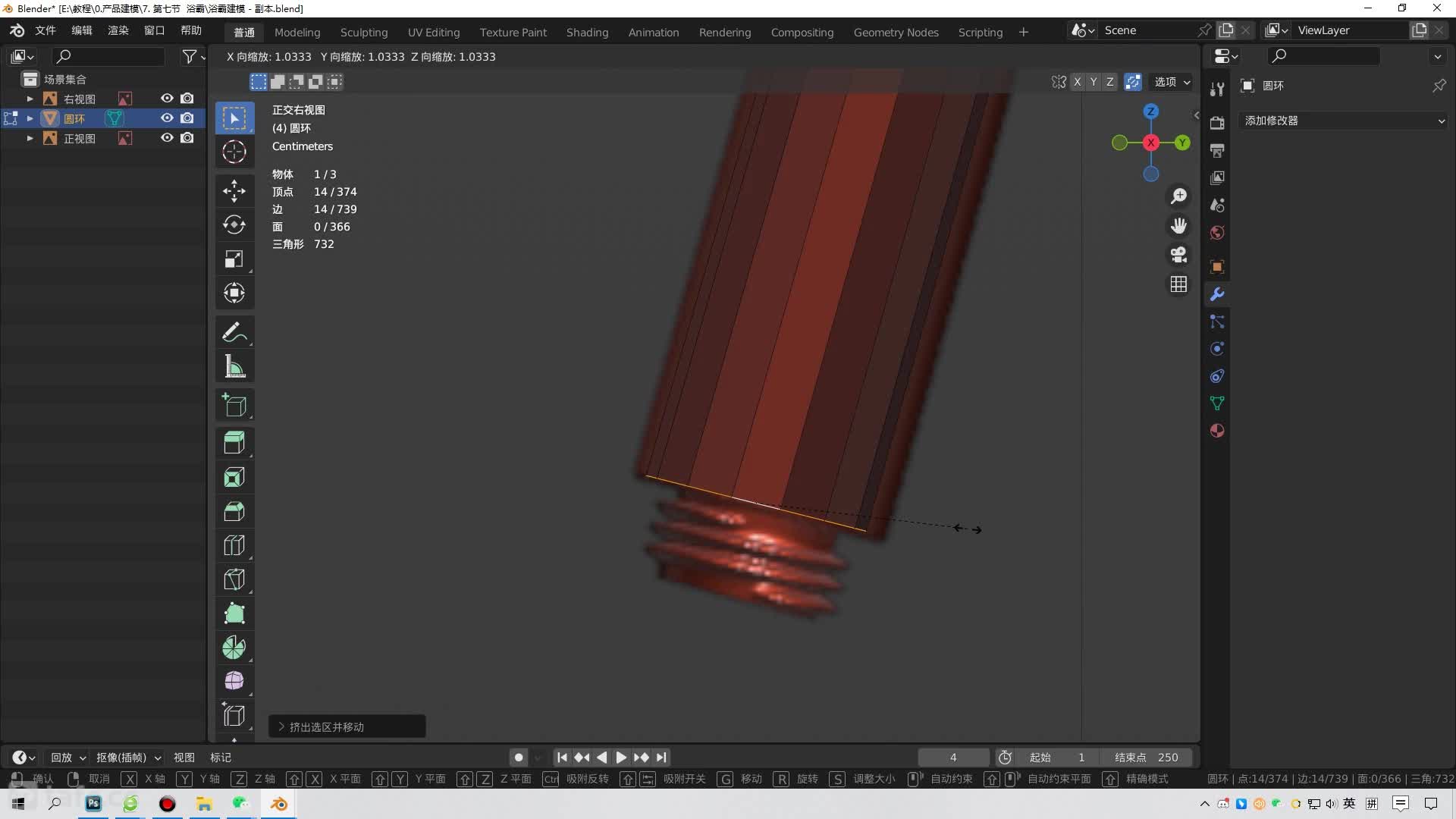This screenshot has height=819, width=1456.
Task: Expand the 正视图 tree item
Action: [30, 138]
